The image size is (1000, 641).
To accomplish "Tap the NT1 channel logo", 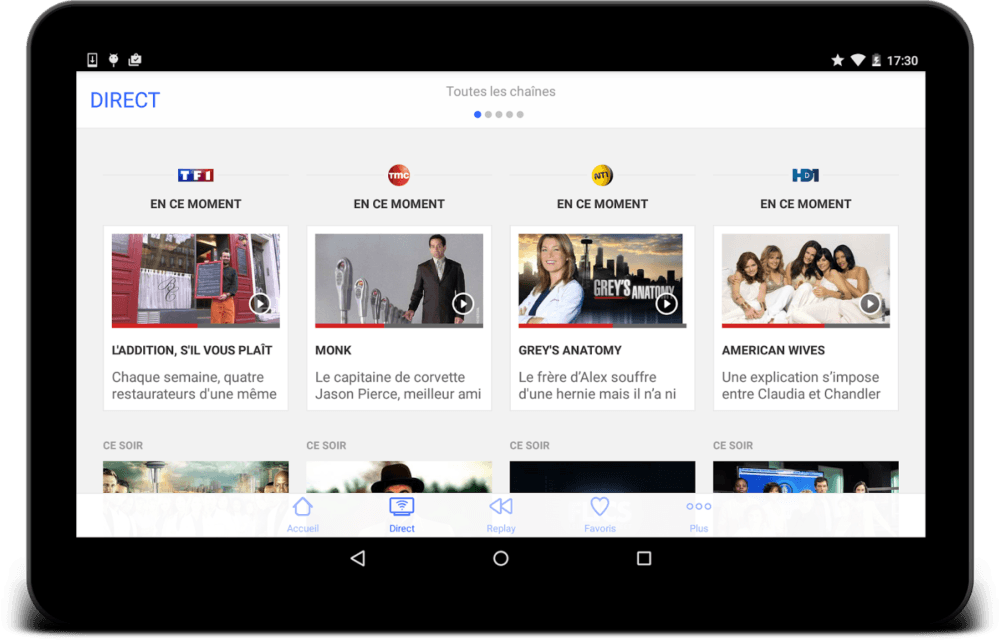I will [x=602, y=176].
